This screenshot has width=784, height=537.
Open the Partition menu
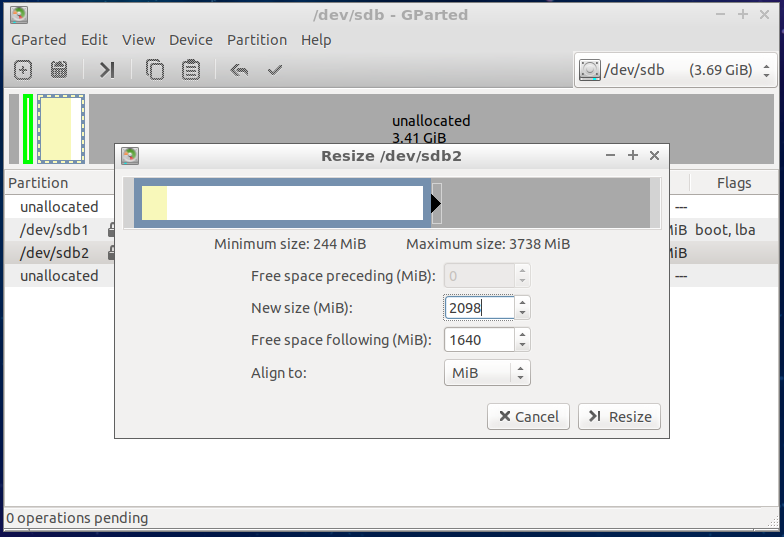pos(257,40)
